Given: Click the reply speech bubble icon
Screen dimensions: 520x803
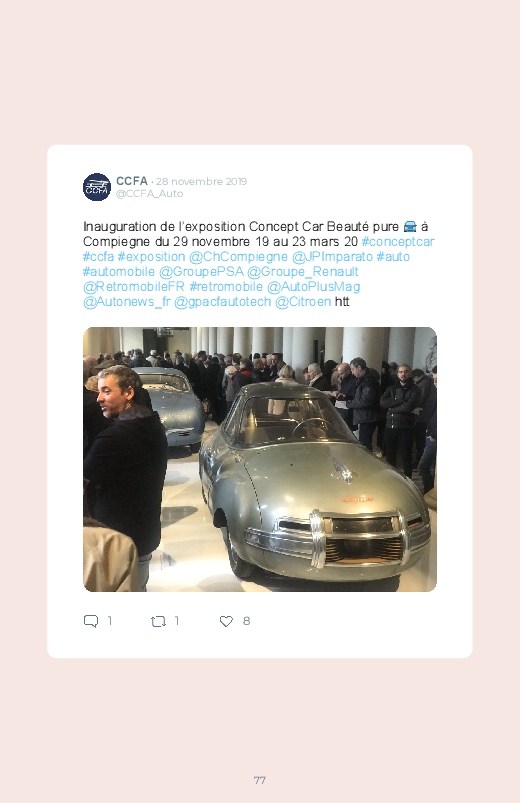Looking at the screenshot, I should click(91, 621).
